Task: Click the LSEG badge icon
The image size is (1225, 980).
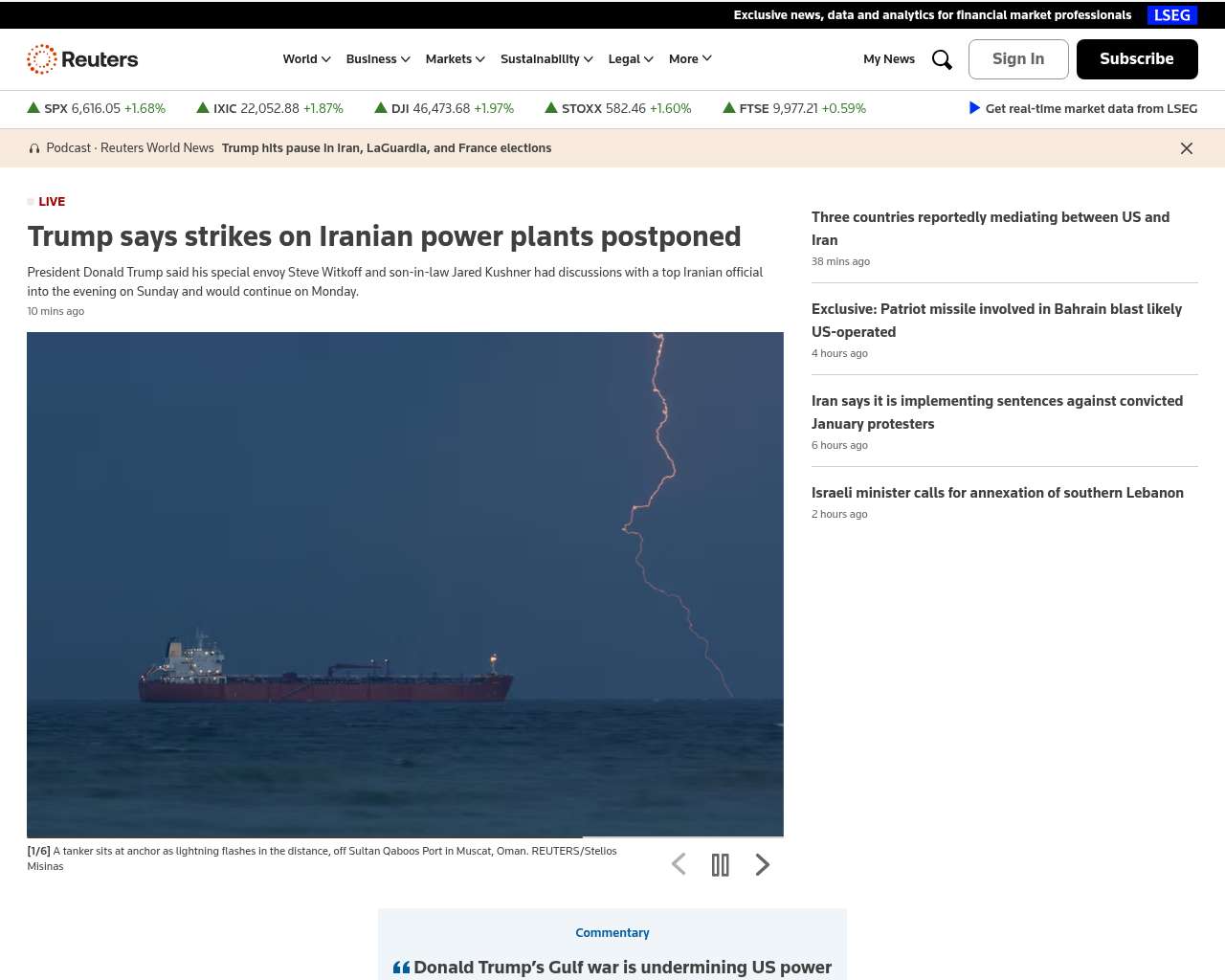Action: pyautogui.click(x=1172, y=15)
